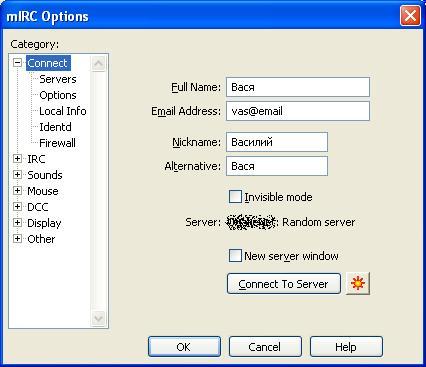
Task: Click the Connect To Server button
Action: pyautogui.click(x=284, y=284)
